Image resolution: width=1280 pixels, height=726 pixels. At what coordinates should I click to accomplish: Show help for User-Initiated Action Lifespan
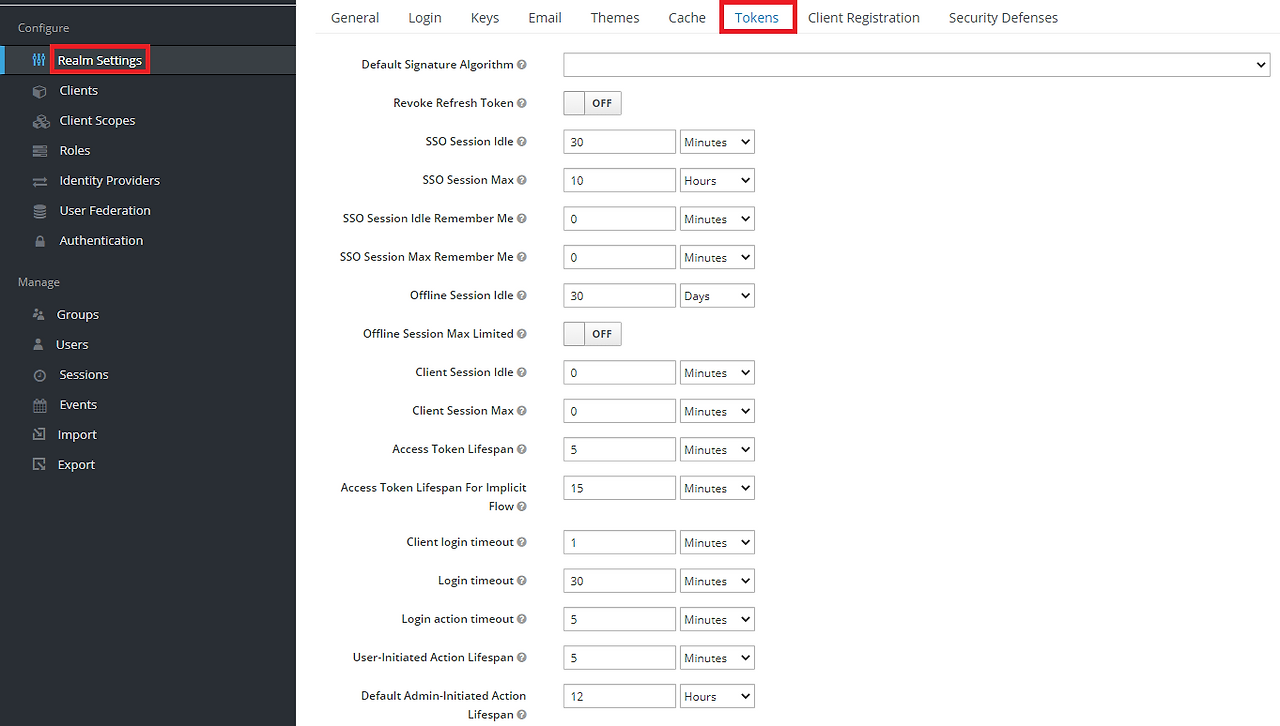pos(522,658)
